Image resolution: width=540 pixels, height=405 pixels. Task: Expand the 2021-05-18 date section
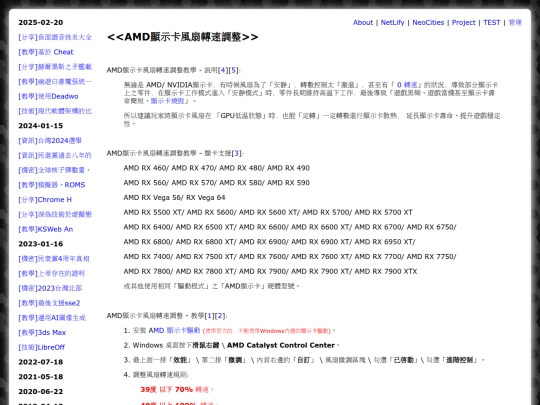[x=41, y=377]
